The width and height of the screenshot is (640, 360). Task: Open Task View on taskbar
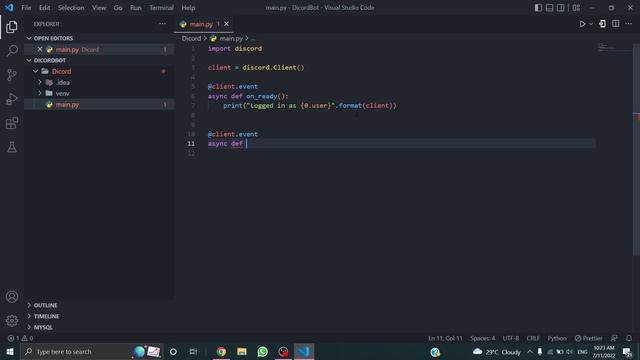(x=193, y=351)
